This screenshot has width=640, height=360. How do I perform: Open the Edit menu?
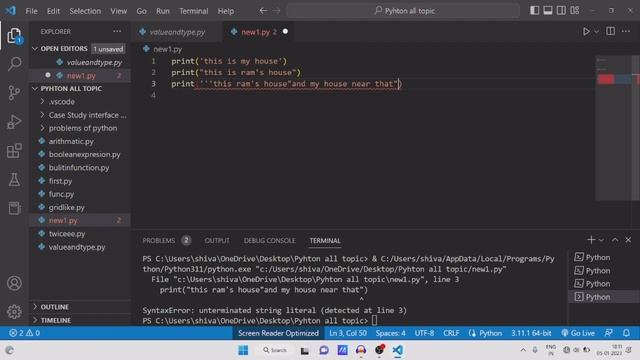click(x=53, y=11)
